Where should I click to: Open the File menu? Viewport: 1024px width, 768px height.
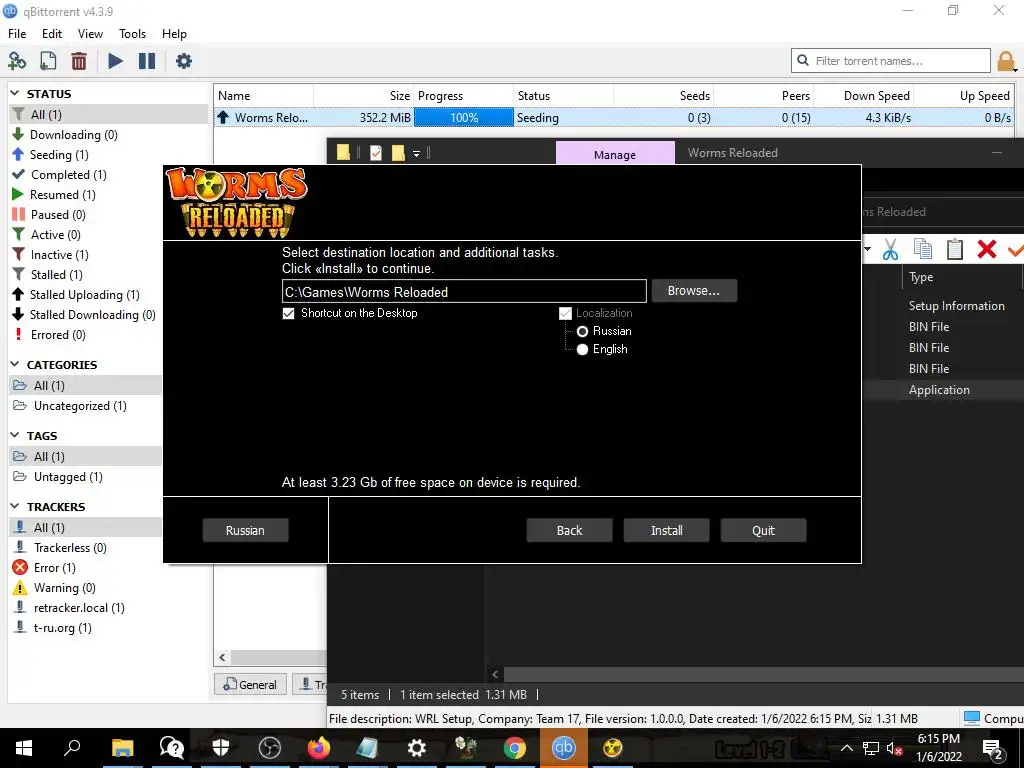click(x=17, y=34)
